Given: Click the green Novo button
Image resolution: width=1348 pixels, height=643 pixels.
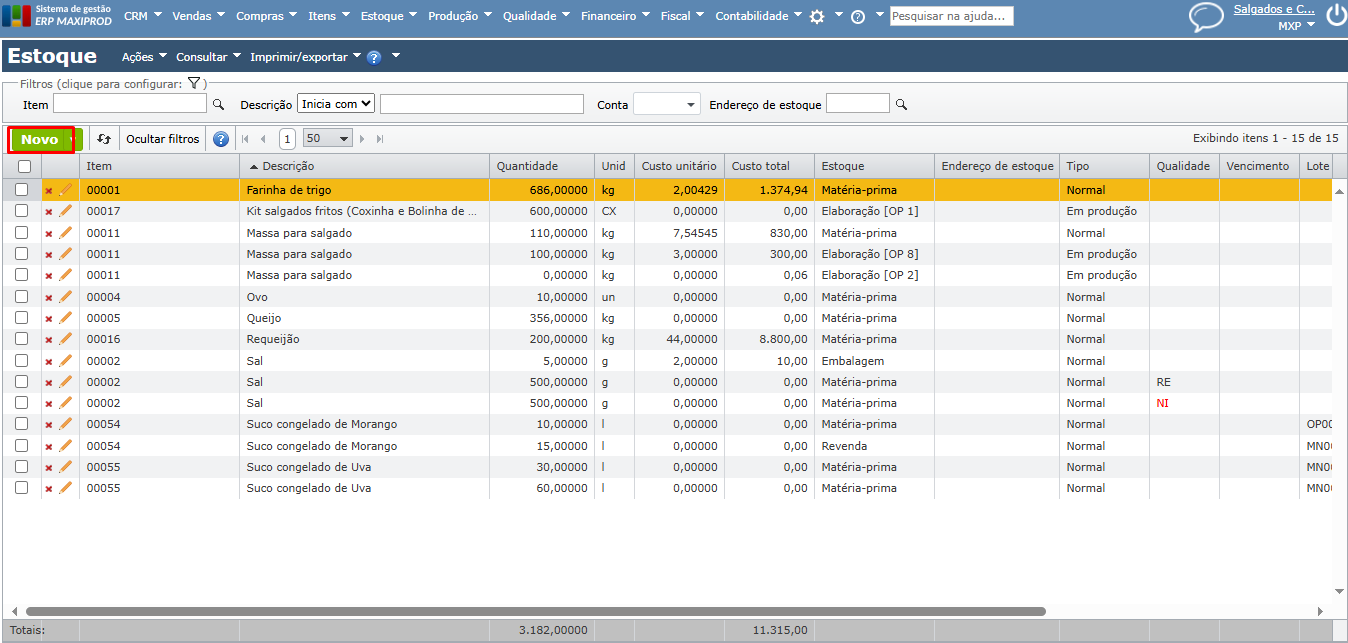Looking at the screenshot, I should (41, 139).
